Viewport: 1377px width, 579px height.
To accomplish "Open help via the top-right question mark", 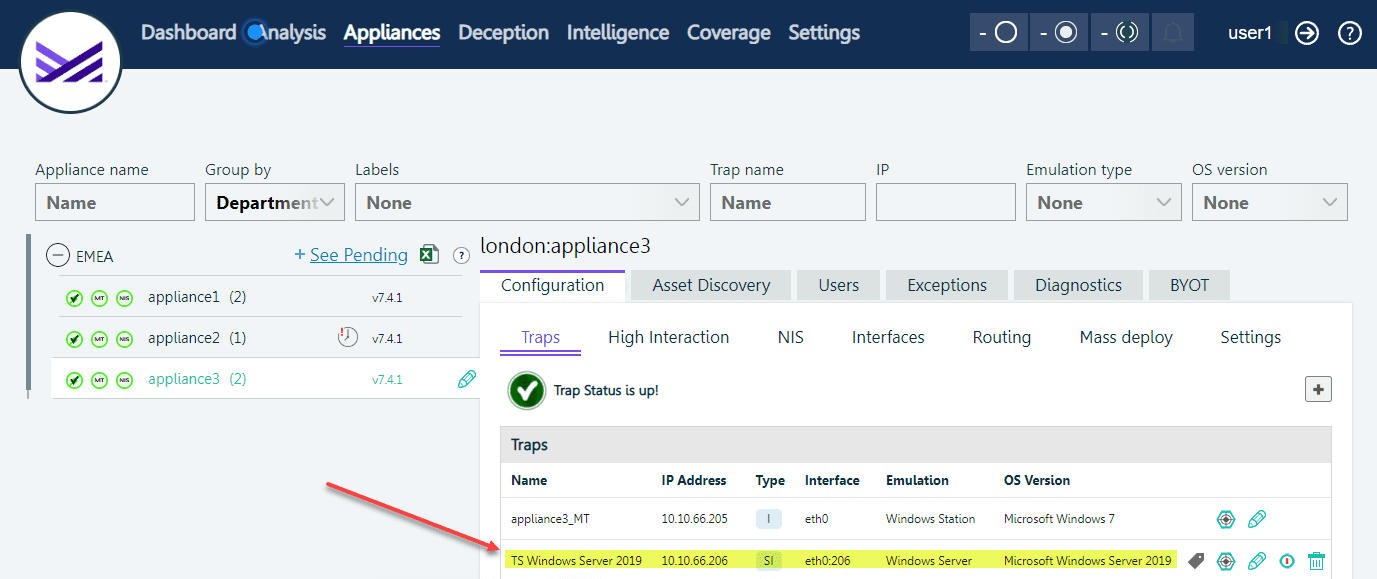I will [x=1350, y=33].
